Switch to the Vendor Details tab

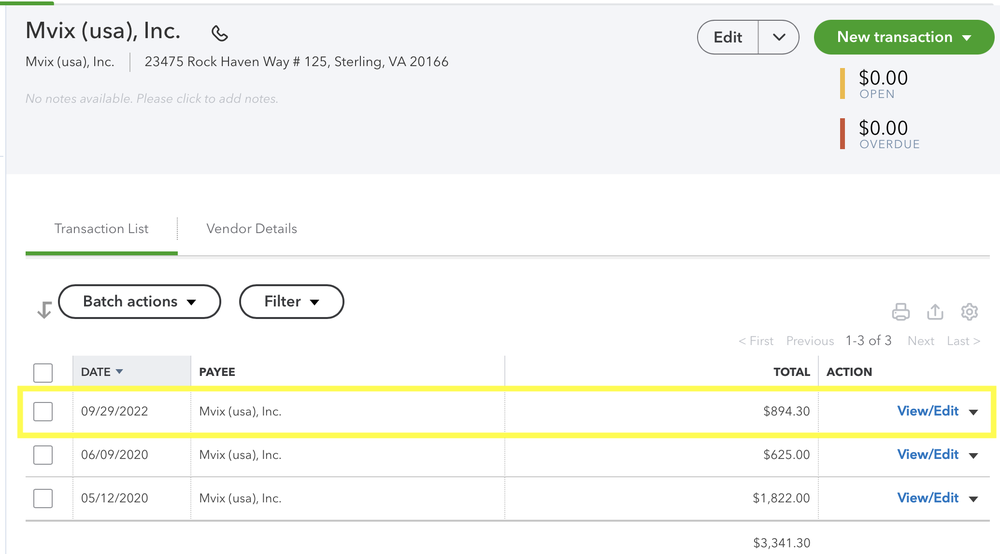point(251,229)
